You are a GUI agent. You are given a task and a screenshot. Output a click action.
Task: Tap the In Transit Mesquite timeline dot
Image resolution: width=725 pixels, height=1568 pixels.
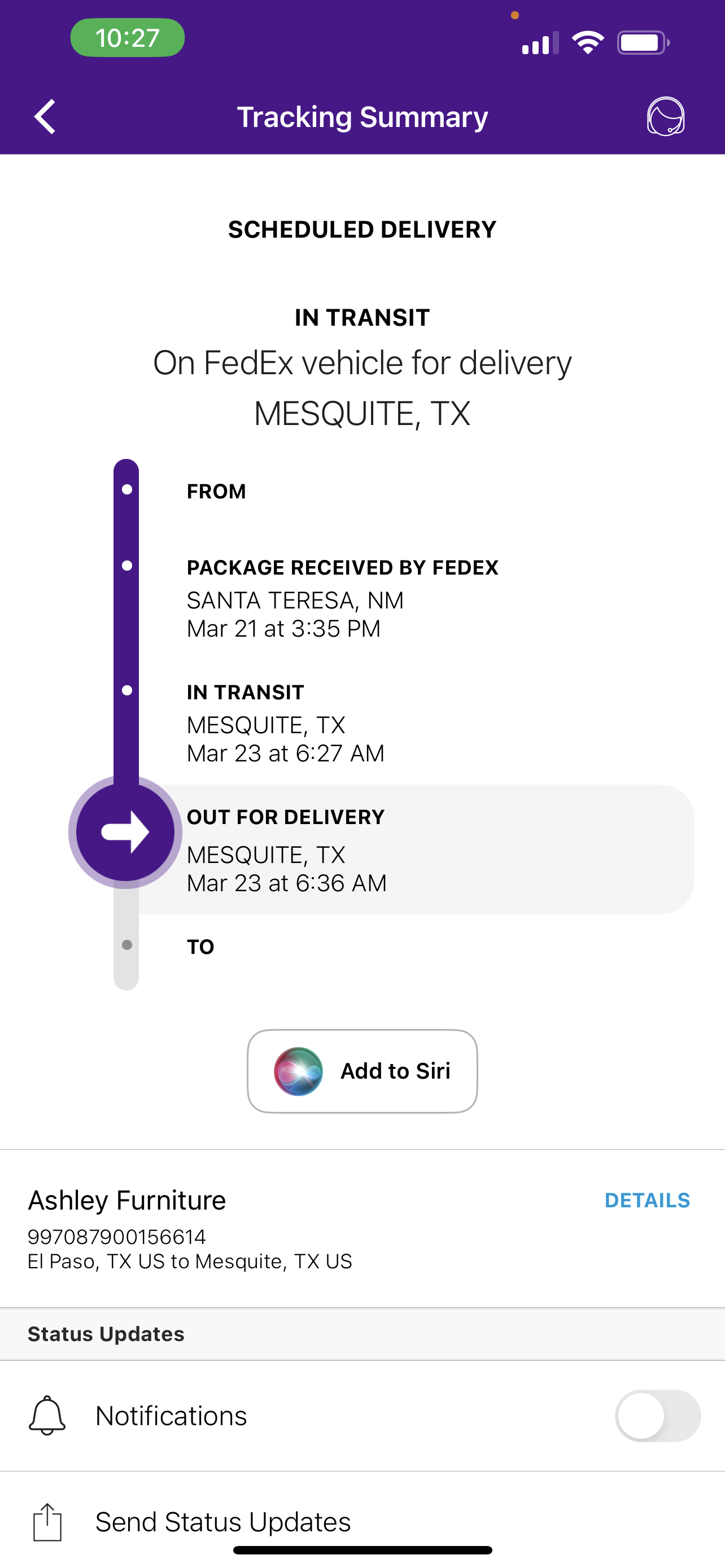coord(126,690)
